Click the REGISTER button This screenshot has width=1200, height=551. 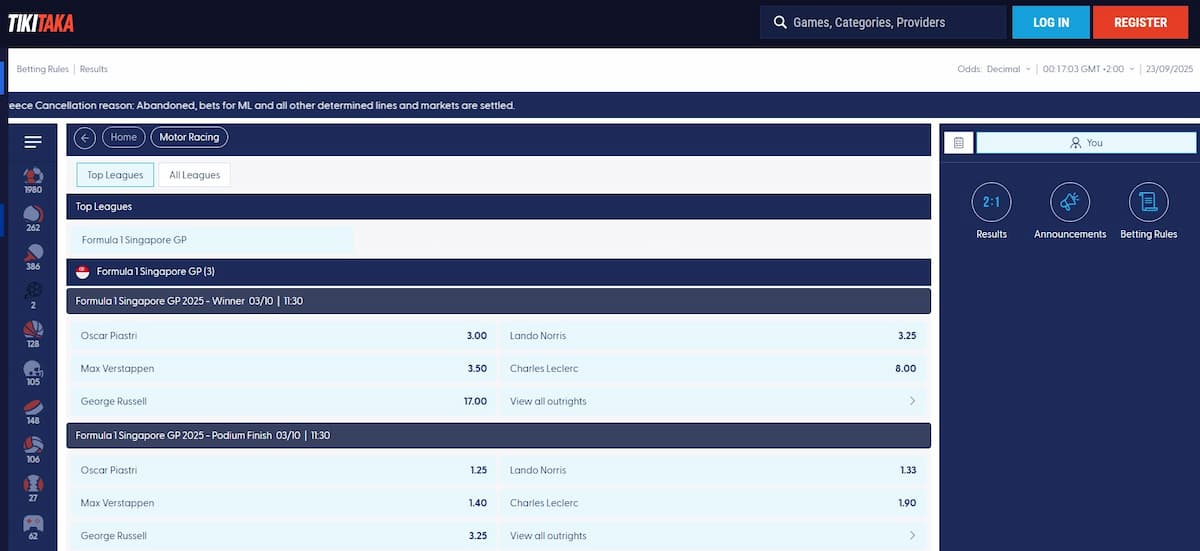point(1140,22)
